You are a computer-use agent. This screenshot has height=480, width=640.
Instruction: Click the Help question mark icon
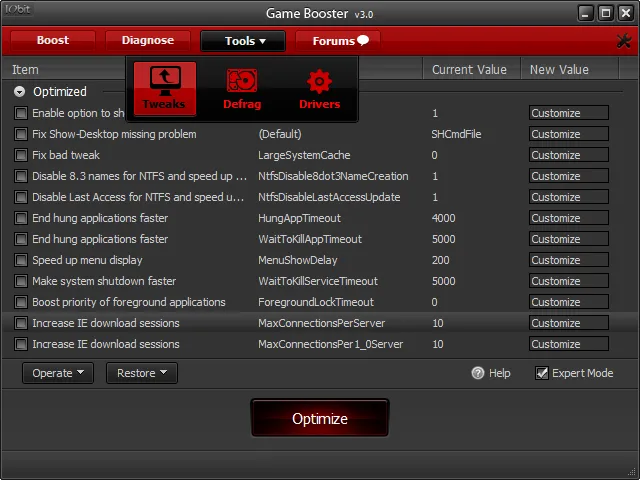[478, 373]
